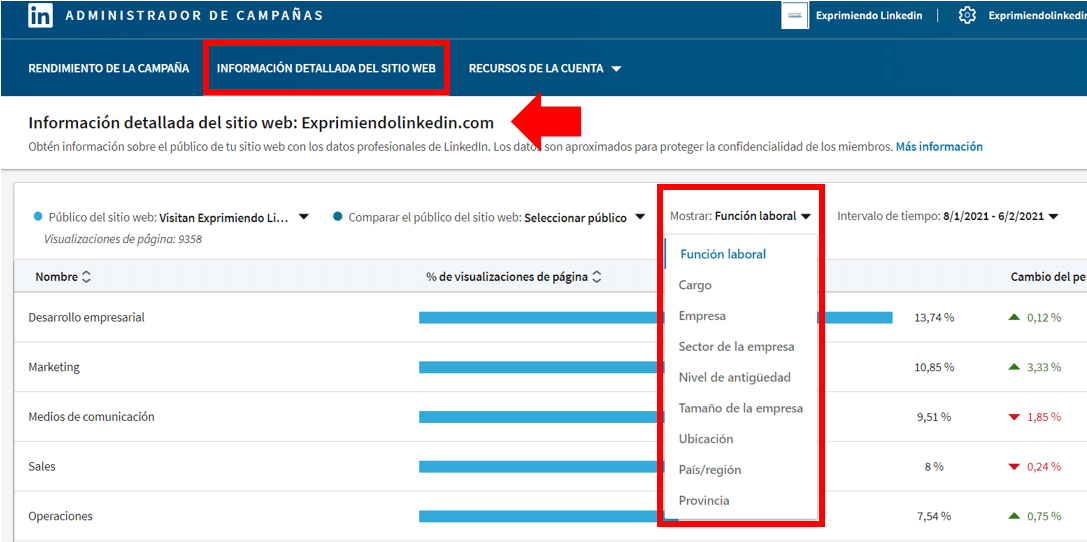Image resolution: width=1087 pixels, height=542 pixels.
Task: Select Nivel de antigüedad option
Action: click(x=735, y=378)
